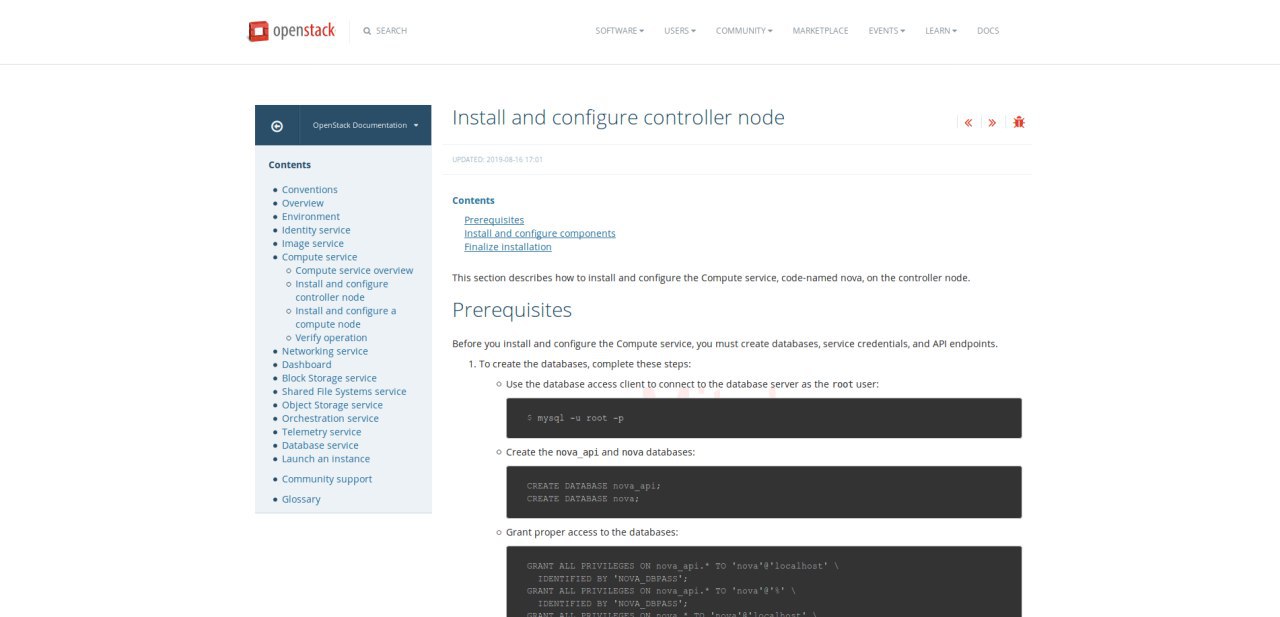Expand the Events dropdown menu
The image size is (1280, 617).
tap(887, 31)
